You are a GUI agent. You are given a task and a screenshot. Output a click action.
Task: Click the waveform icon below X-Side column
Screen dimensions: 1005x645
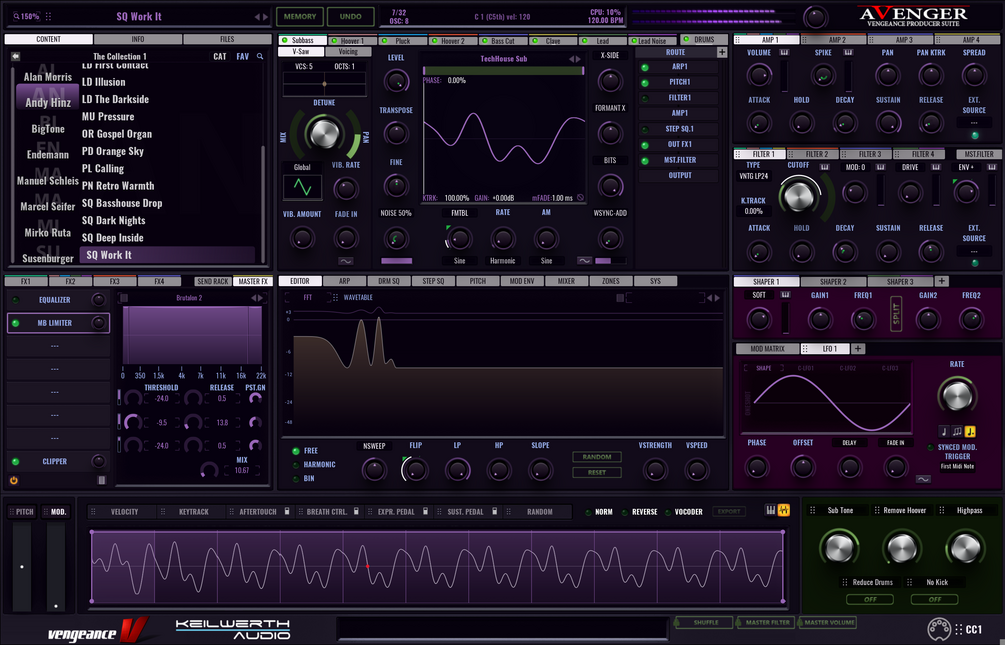[x=584, y=261]
